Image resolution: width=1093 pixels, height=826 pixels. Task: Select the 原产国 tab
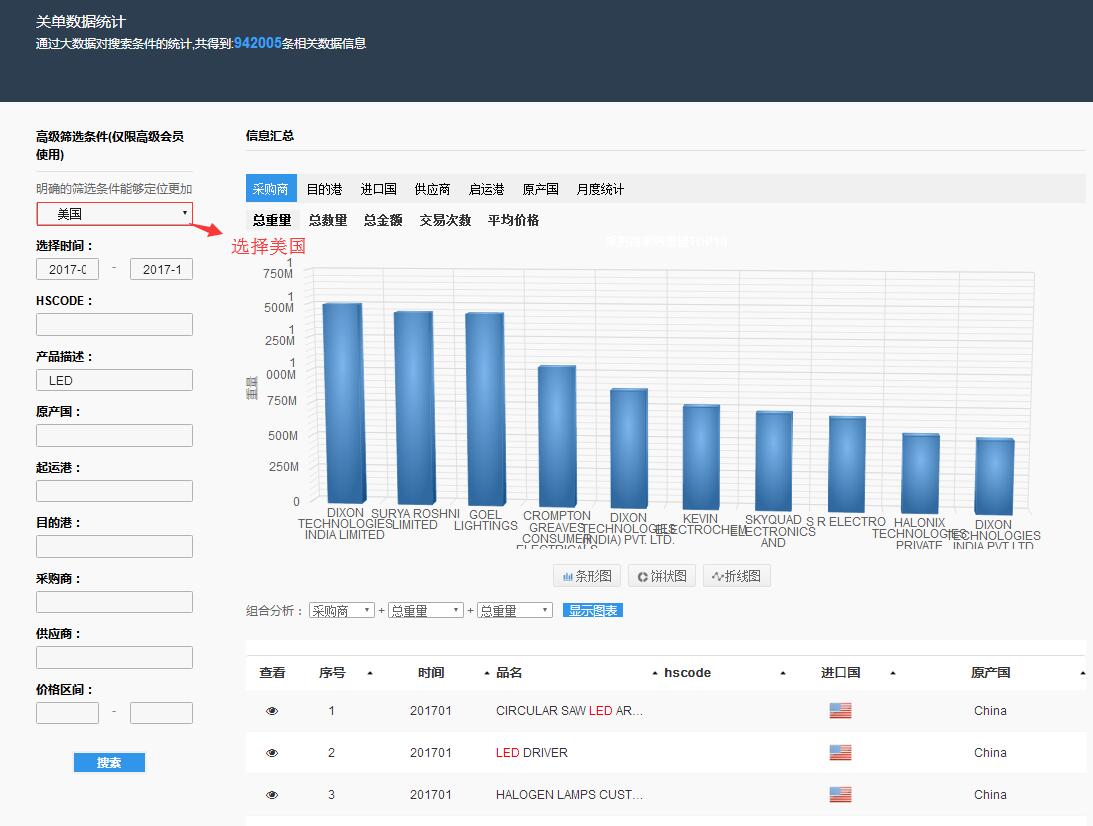[540, 189]
